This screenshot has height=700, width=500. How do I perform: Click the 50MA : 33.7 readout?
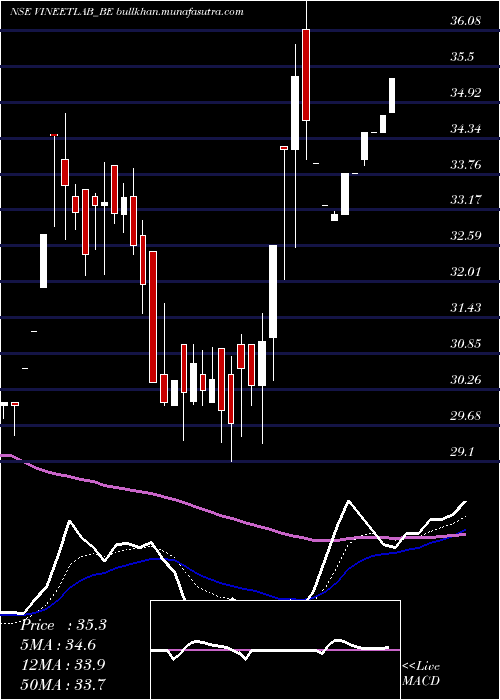click(x=63, y=684)
